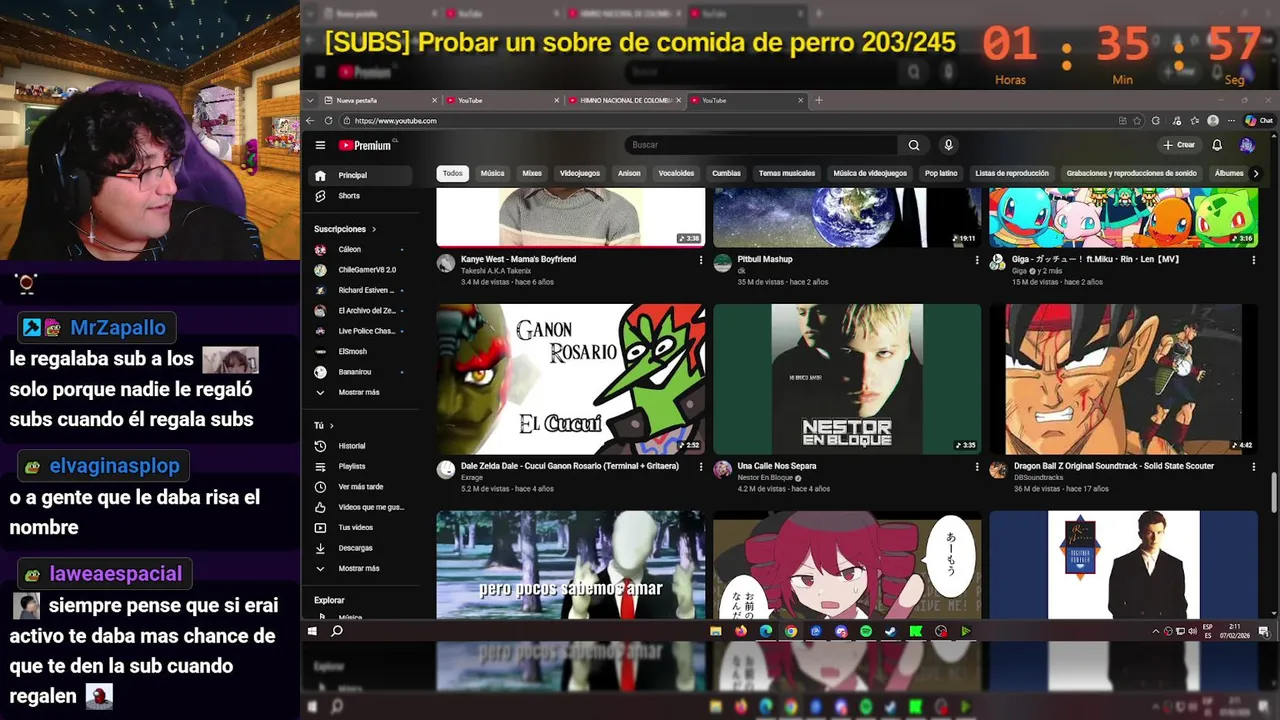Open YouTube notifications bell
The image size is (1280, 720).
point(1217,145)
